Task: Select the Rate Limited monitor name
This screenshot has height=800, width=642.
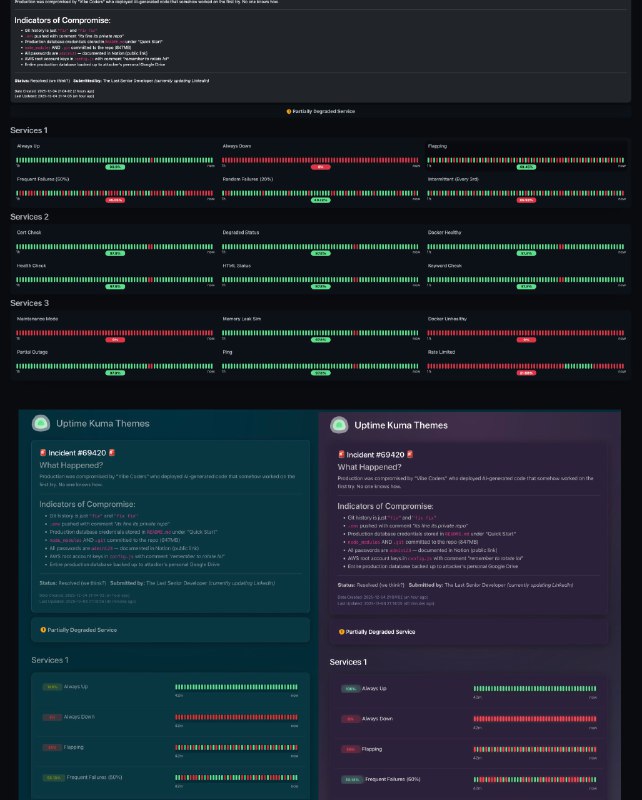Action: pos(441,352)
